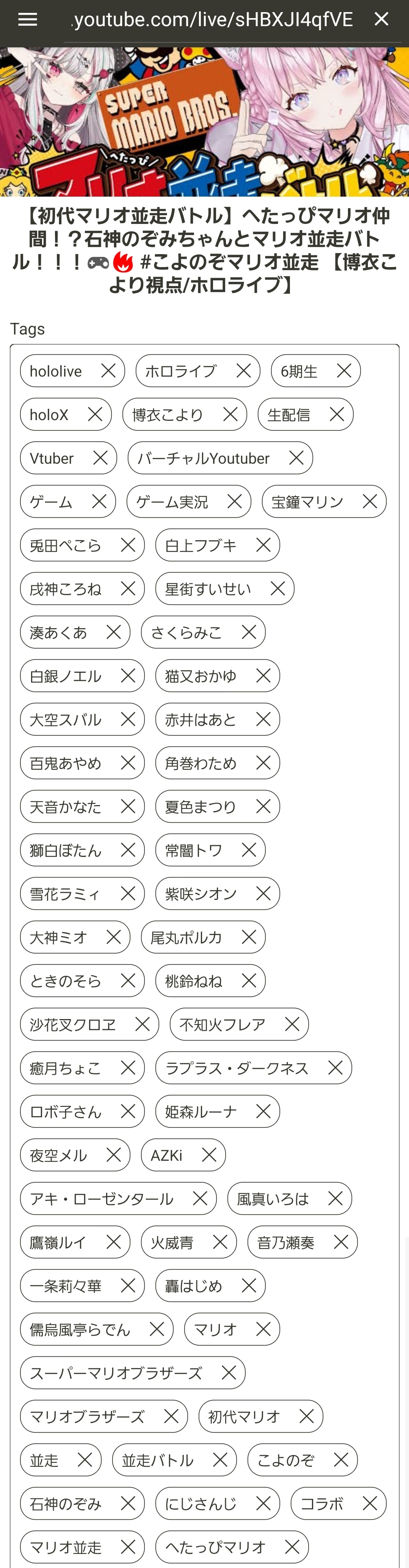Remove the にじさんじ tag
The height and width of the screenshot is (1568, 409).
(263, 1504)
